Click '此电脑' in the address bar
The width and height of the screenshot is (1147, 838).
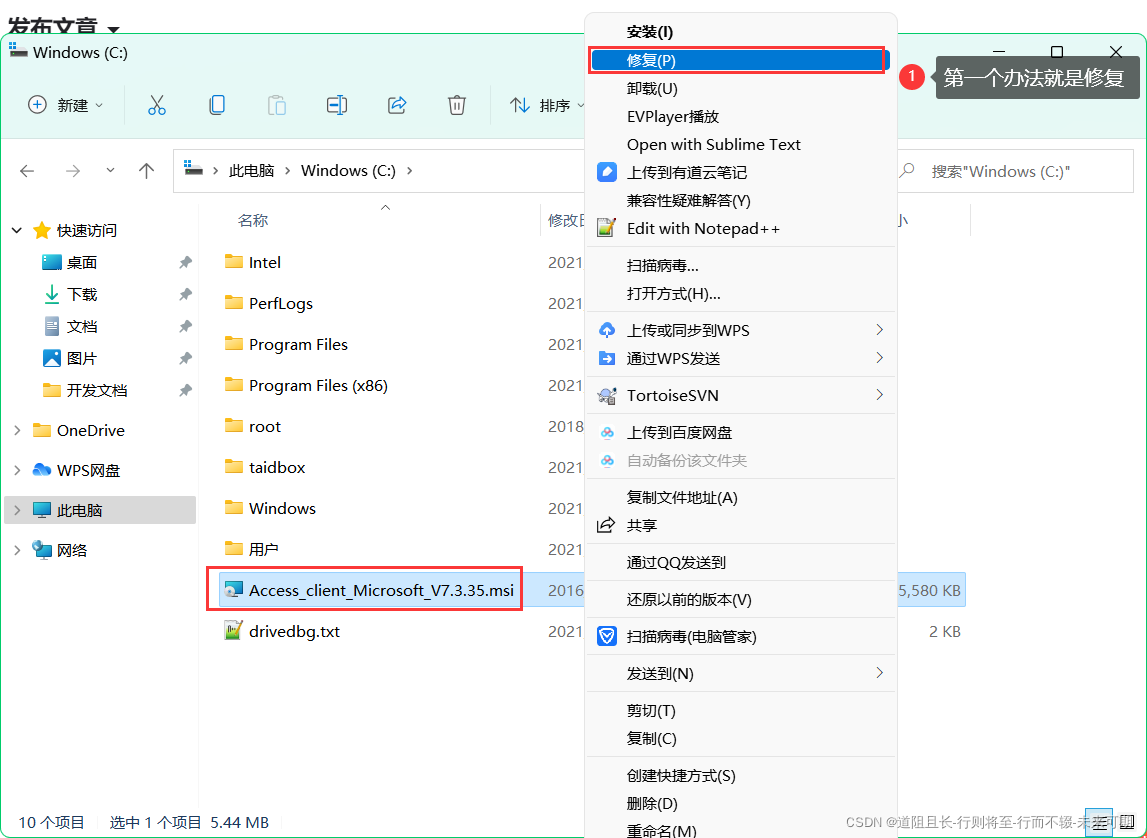tap(251, 170)
